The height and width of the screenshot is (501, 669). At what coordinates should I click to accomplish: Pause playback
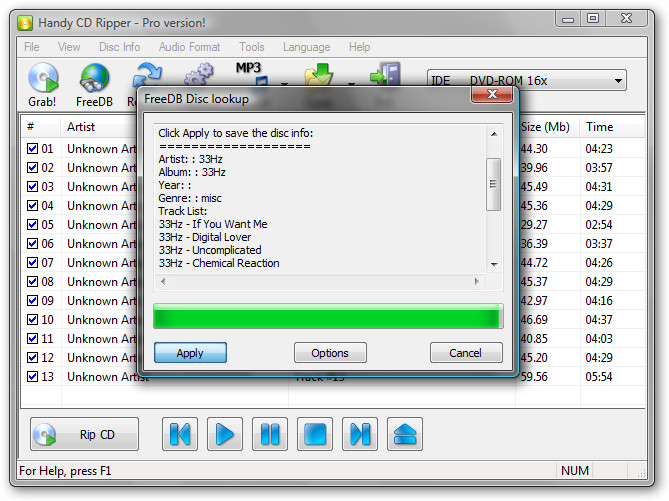coord(270,434)
